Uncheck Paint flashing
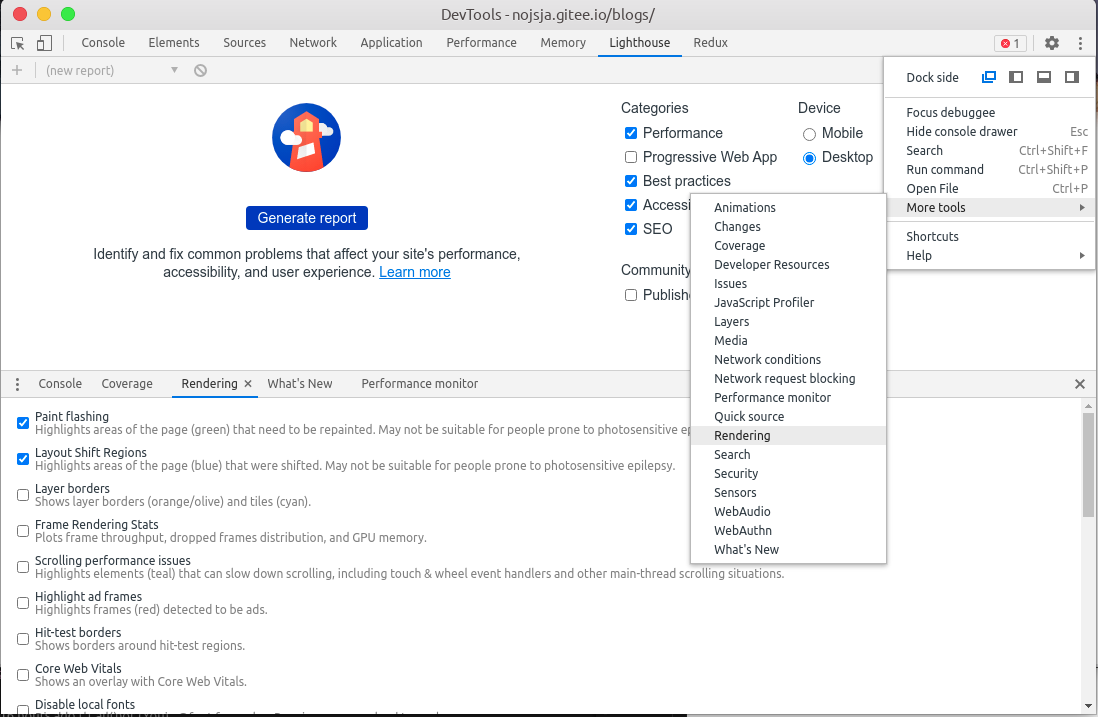Screen dimensions: 1098x717 point(22,422)
